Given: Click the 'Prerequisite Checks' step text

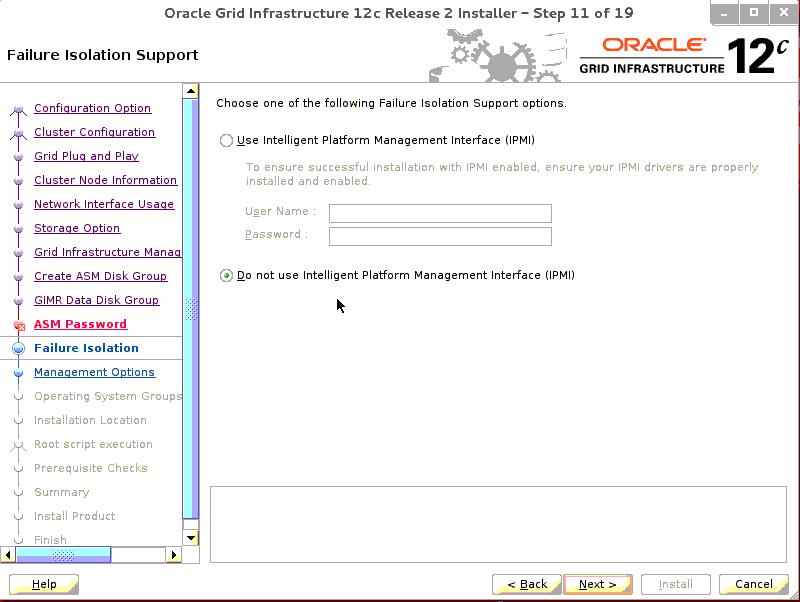Looking at the screenshot, I should pyautogui.click(x=91, y=468).
